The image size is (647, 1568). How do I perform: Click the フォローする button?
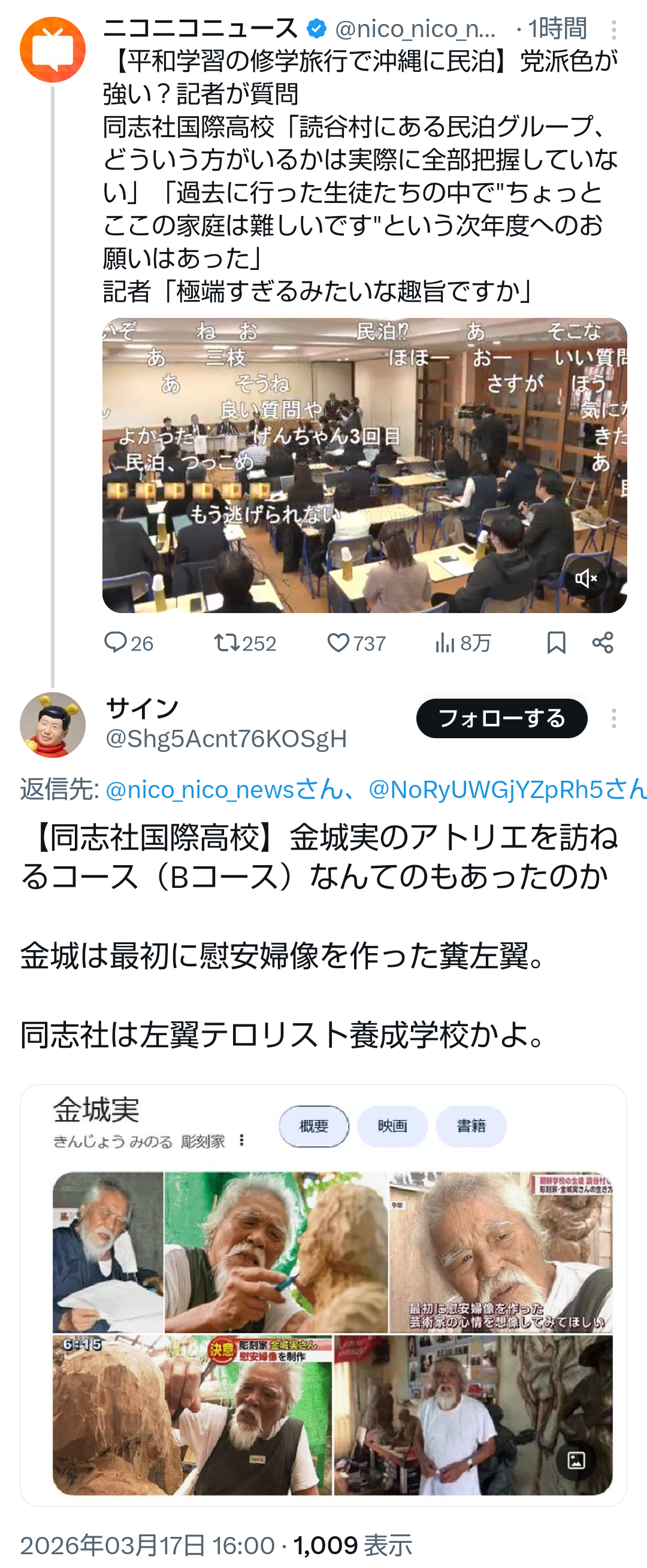pyautogui.click(x=501, y=718)
